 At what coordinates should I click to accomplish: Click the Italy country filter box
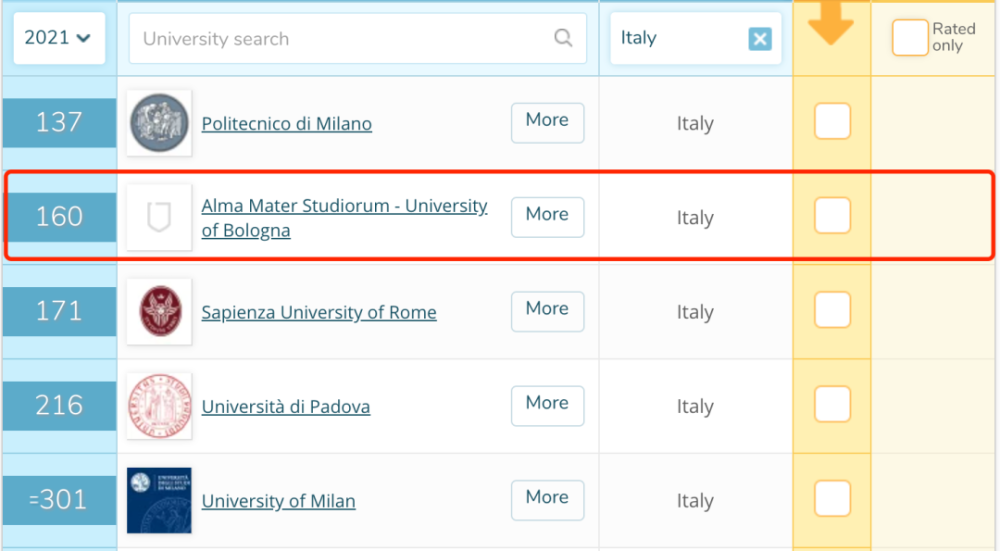695,38
